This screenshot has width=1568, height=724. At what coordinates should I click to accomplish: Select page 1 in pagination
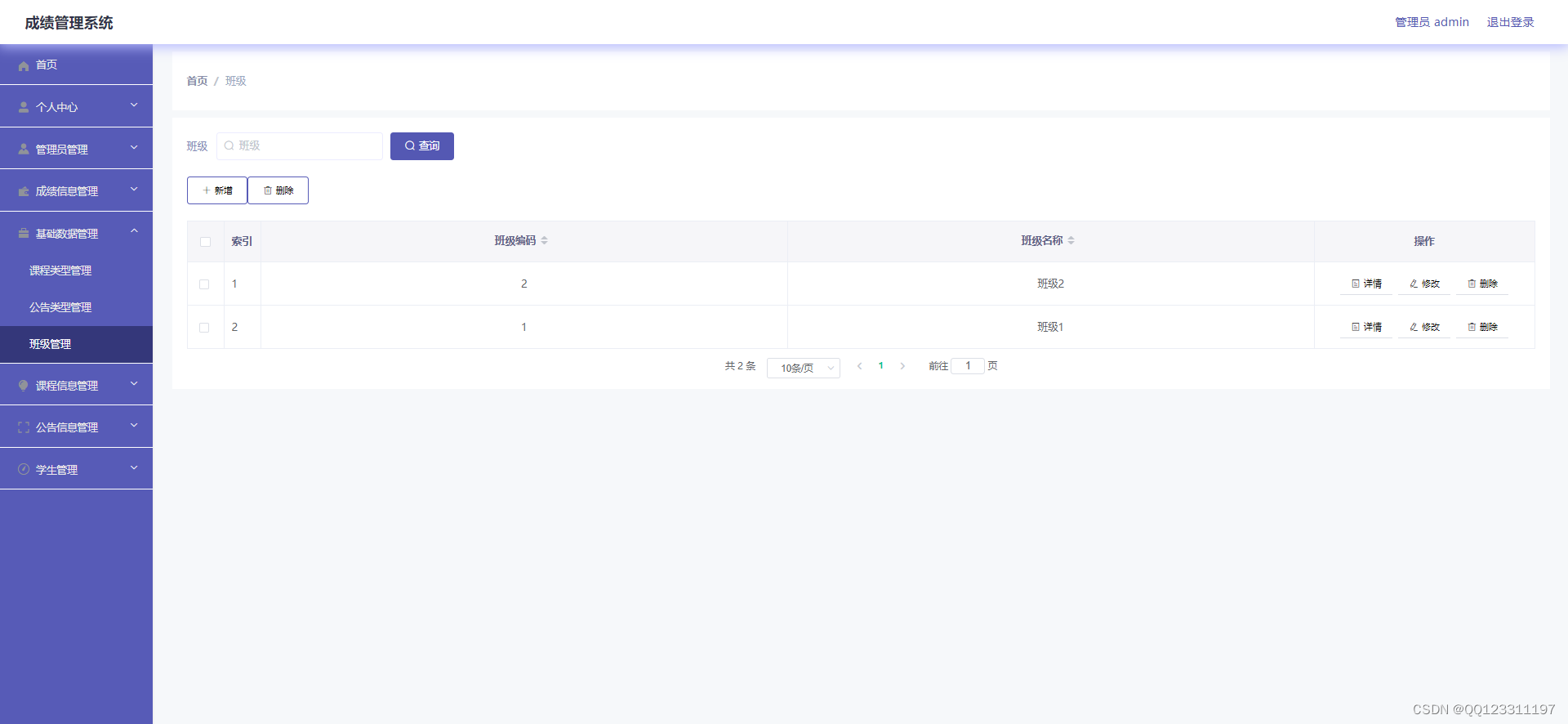(x=880, y=366)
